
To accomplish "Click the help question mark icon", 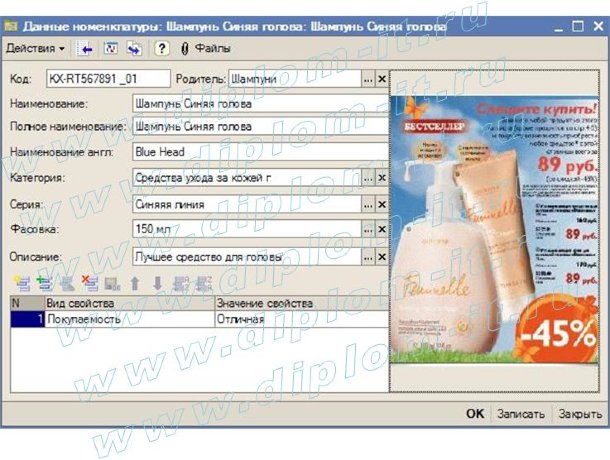I will [161, 48].
